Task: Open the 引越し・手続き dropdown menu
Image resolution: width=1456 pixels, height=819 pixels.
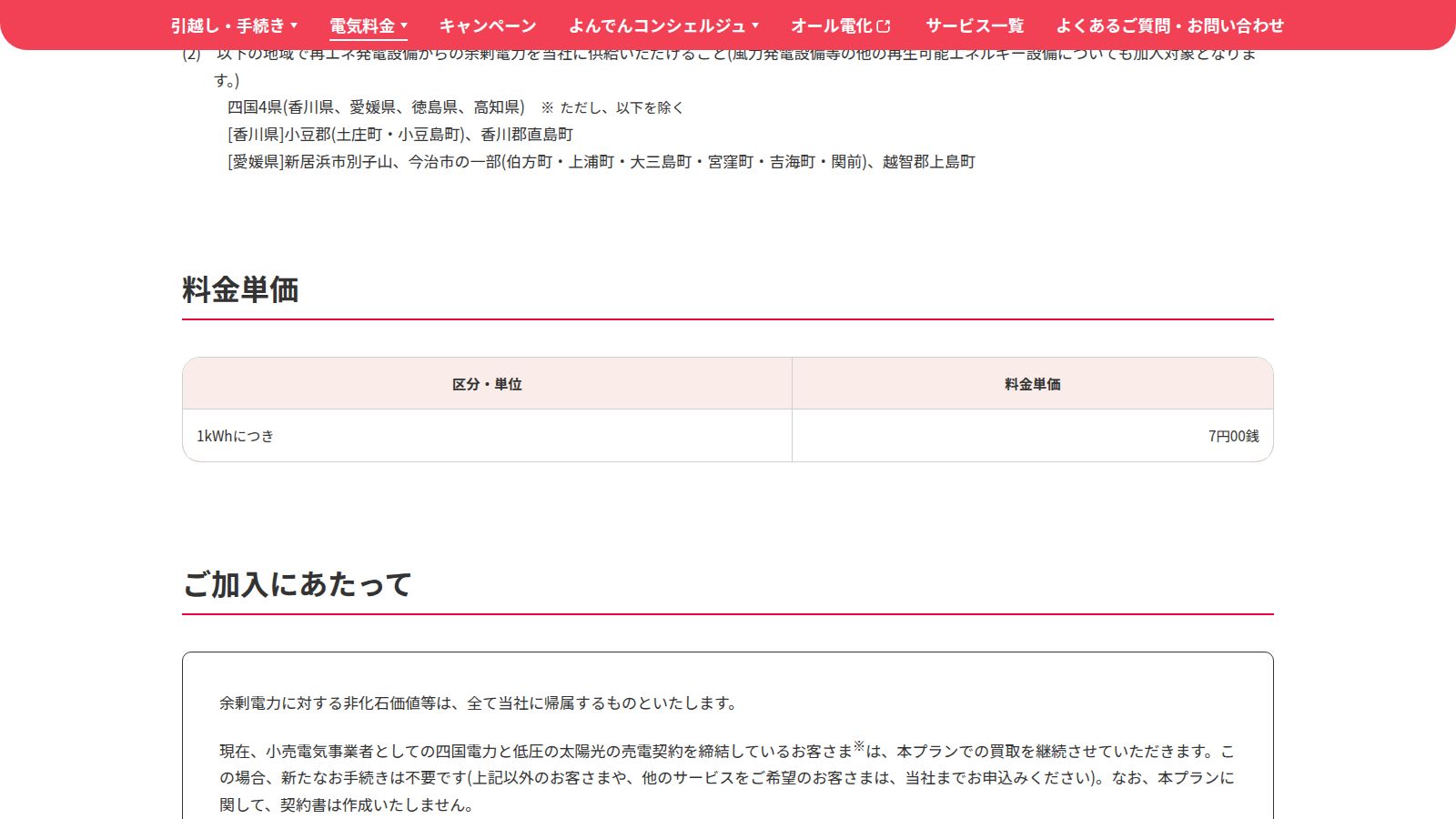Action: (x=234, y=25)
